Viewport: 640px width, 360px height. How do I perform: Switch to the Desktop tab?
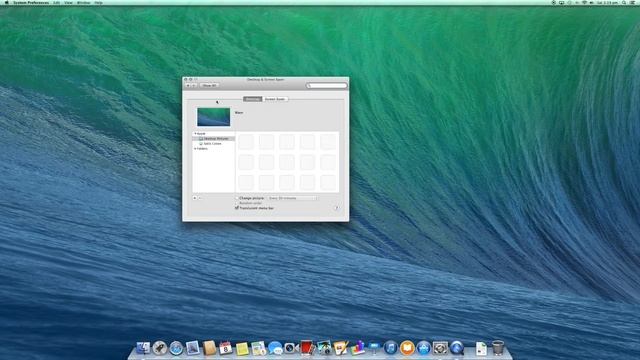pos(252,99)
